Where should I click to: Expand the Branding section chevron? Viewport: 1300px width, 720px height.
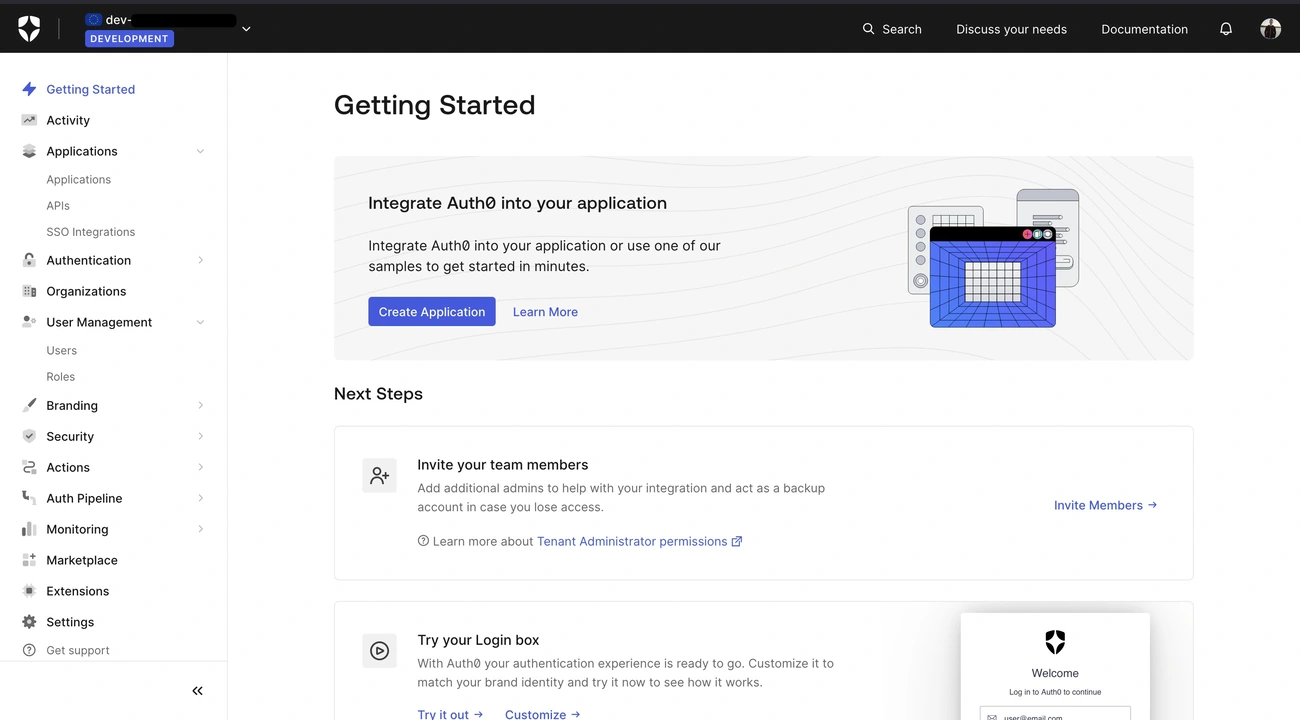pyautogui.click(x=200, y=405)
